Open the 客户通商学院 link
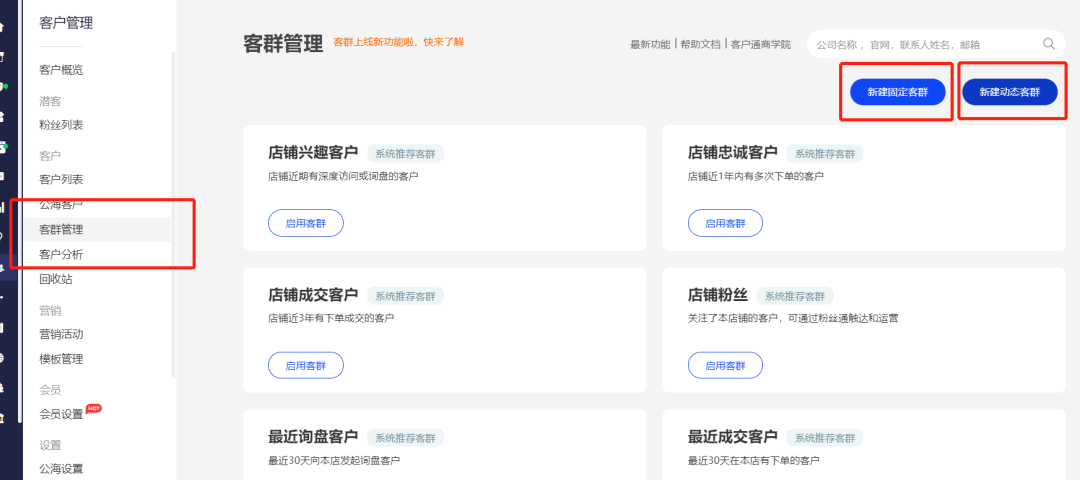This screenshot has height=480, width=1080. coord(760,44)
